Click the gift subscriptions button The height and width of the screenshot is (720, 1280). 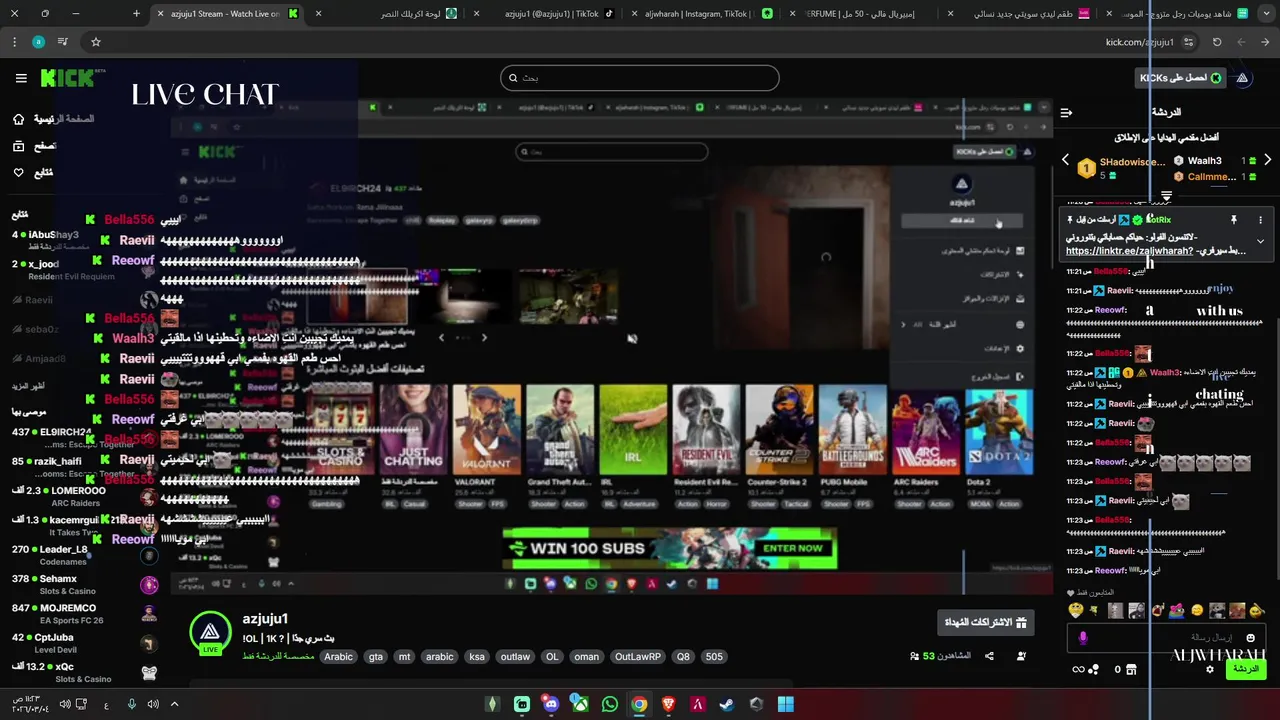point(986,622)
